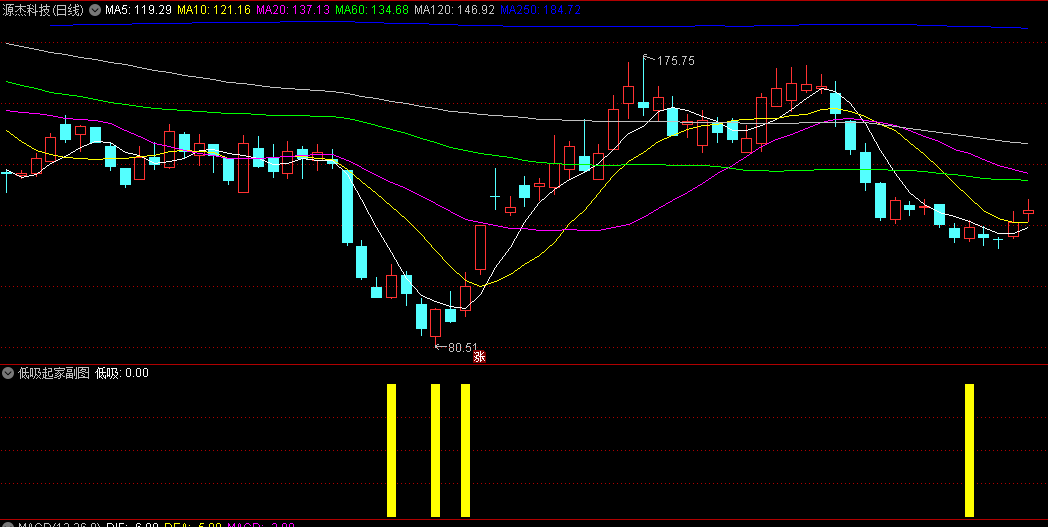Select the rightmost yellow 低吸 signal bar
Screen dimensions: 1048x527
coord(969,450)
